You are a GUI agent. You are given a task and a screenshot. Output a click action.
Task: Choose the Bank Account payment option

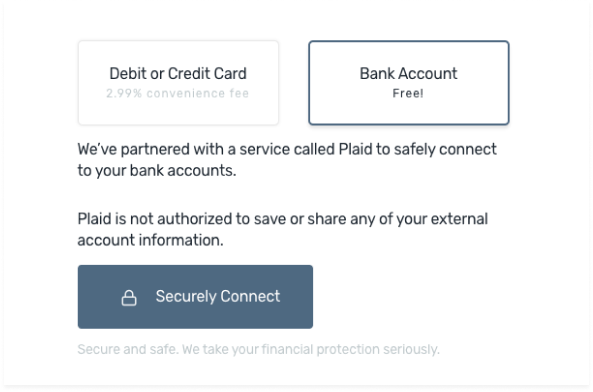point(409,83)
